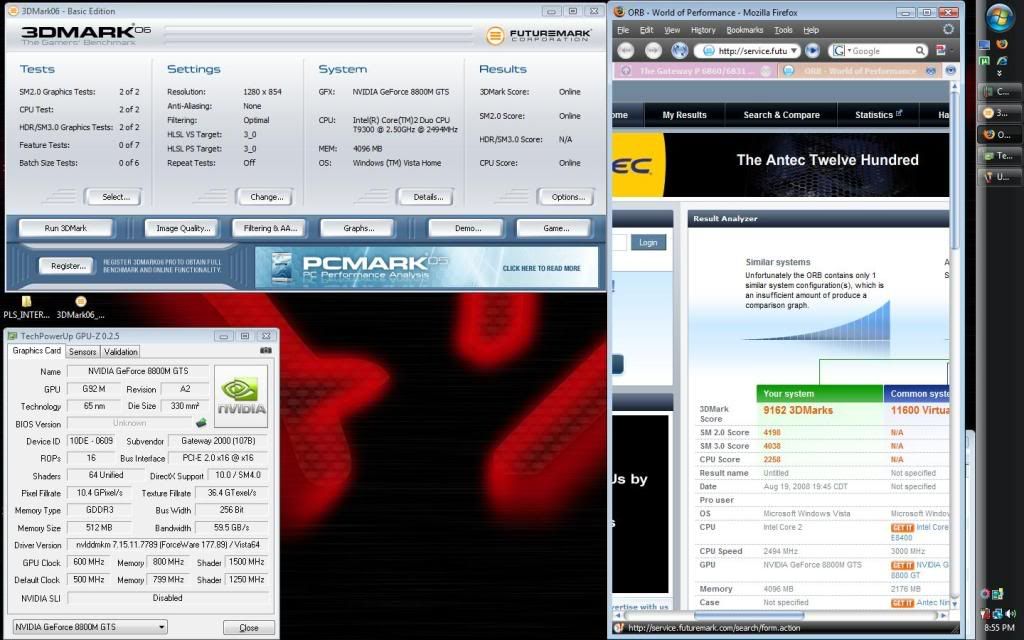
Task: Open the Firefox History menu
Action: [703, 30]
